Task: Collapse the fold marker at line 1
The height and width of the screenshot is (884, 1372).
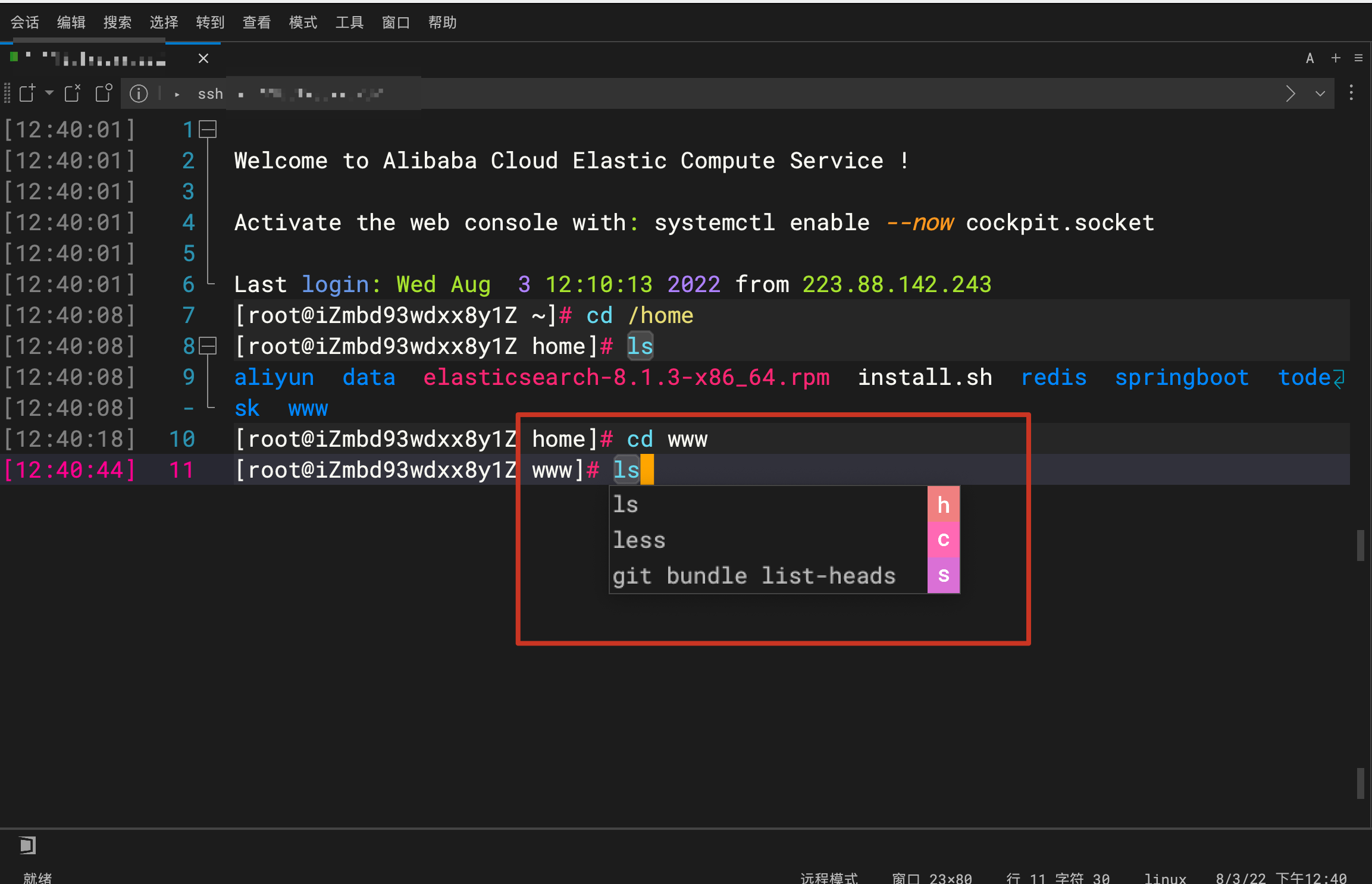Action: click(208, 129)
